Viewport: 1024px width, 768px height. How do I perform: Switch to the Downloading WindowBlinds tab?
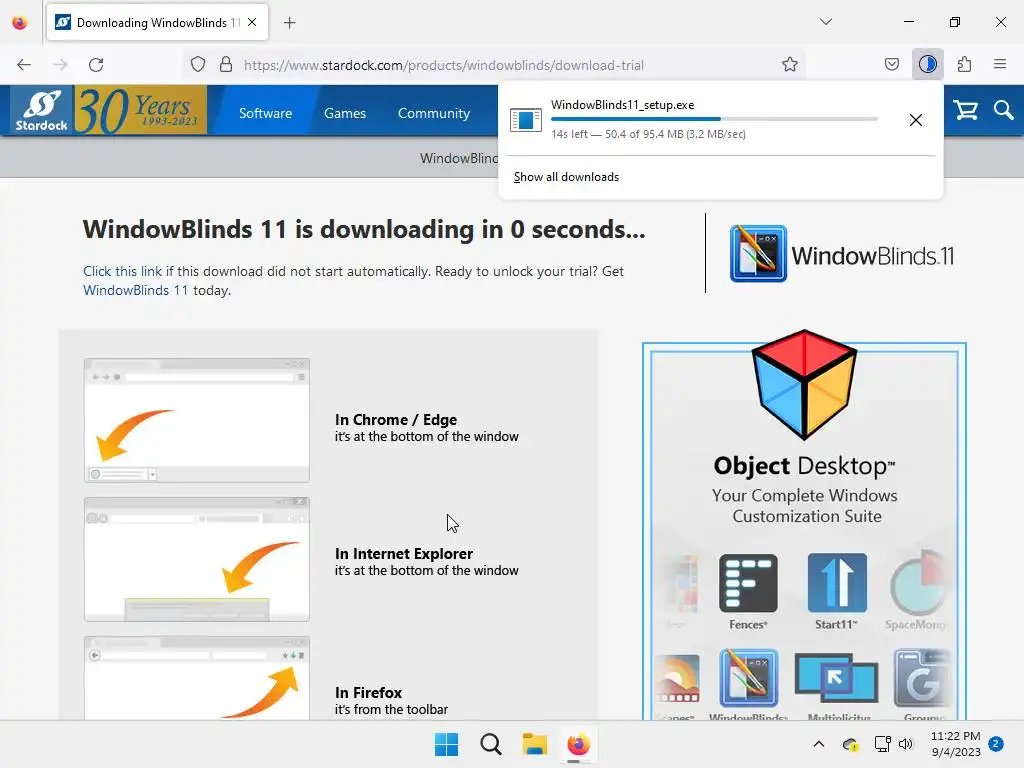tap(157, 22)
